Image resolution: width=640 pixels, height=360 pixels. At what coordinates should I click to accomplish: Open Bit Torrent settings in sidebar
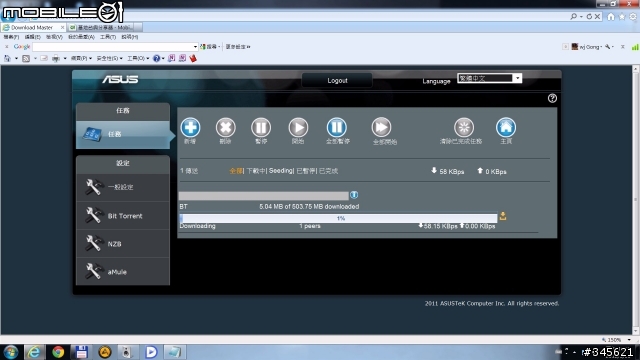(123, 216)
